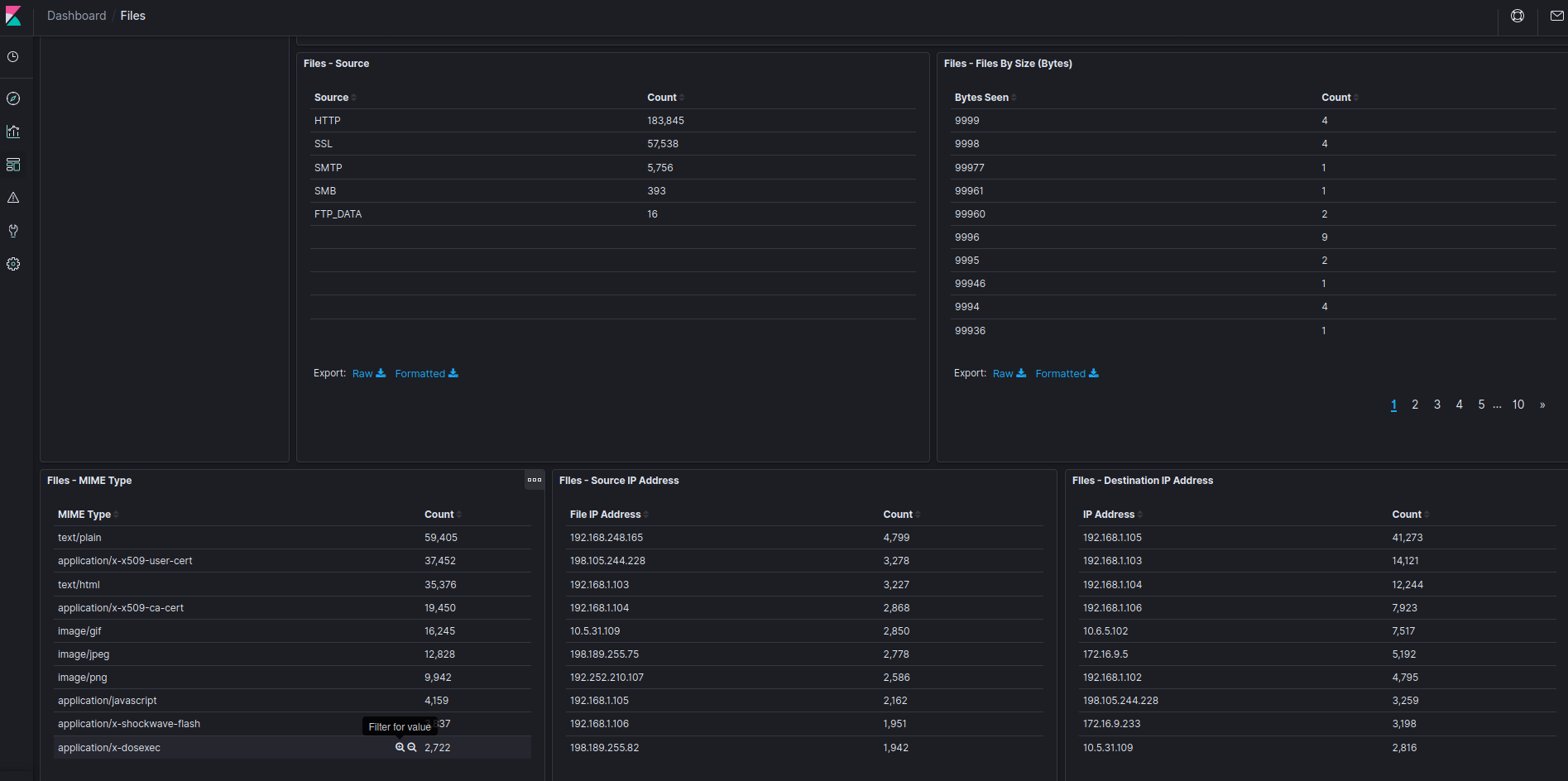Open the Kibana home via the logo
1568x781 pixels.
[x=13, y=15]
